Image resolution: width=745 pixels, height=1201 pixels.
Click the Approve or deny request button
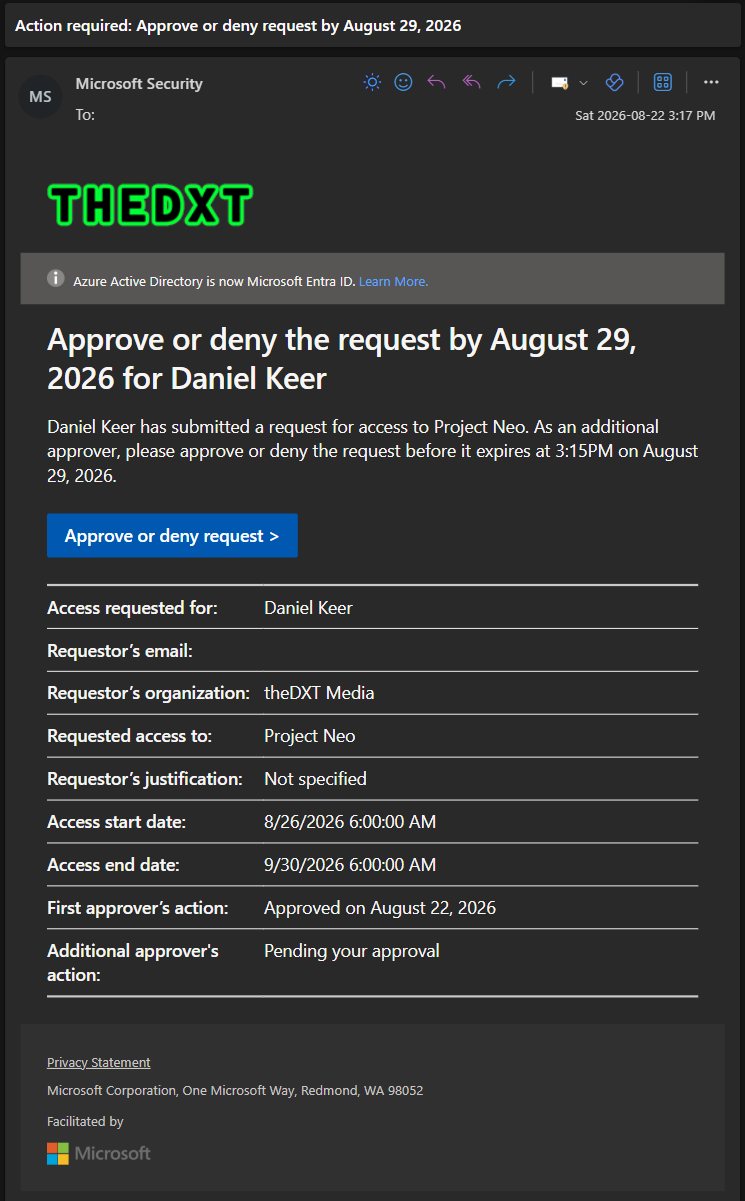tap(172, 536)
